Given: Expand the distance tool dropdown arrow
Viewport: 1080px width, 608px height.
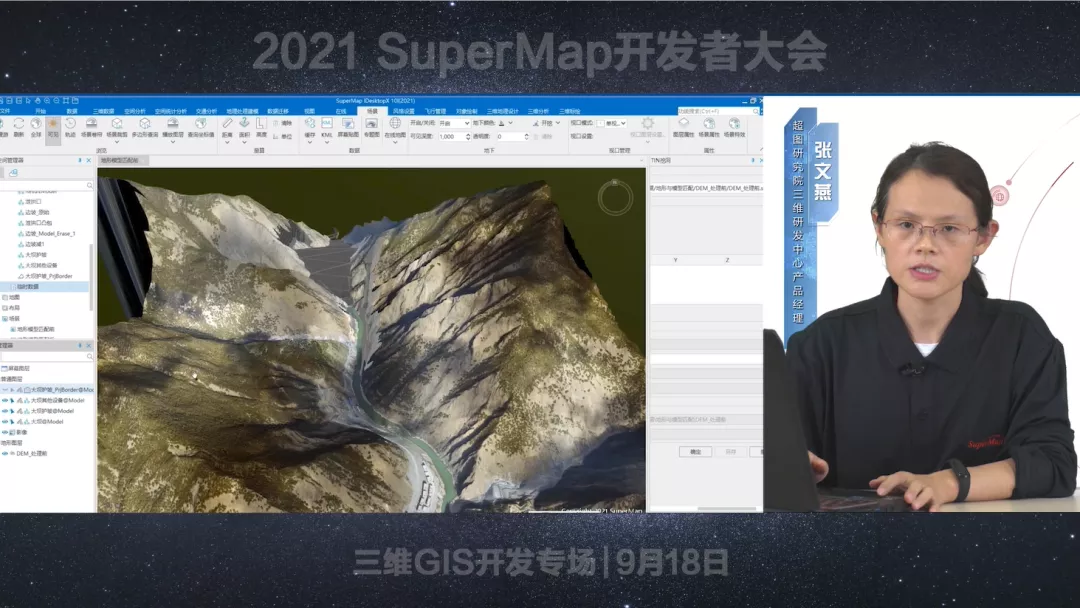Looking at the screenshot, I should pos(227,142).
